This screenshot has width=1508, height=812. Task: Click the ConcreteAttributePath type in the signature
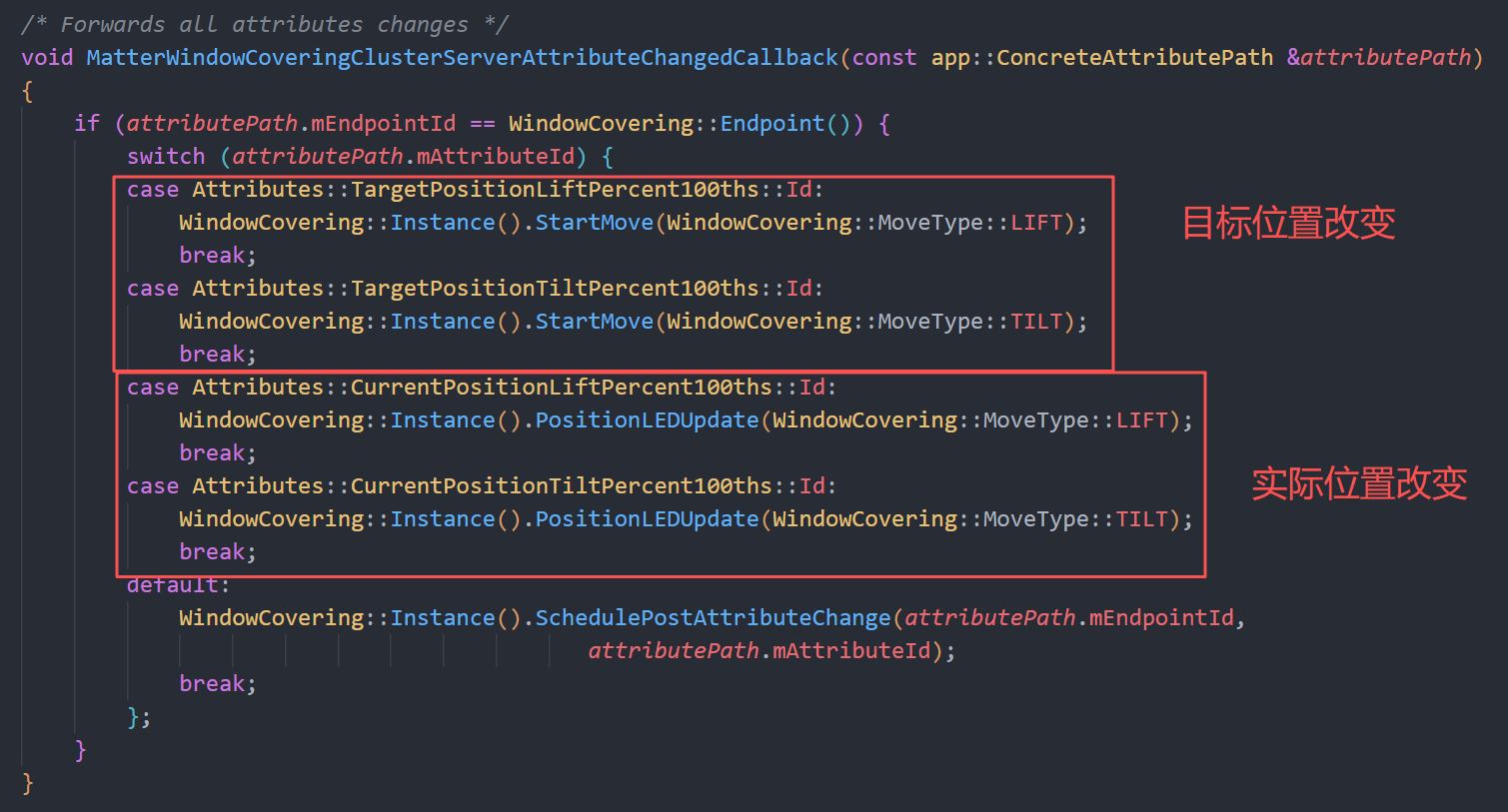pos(1134,58)
